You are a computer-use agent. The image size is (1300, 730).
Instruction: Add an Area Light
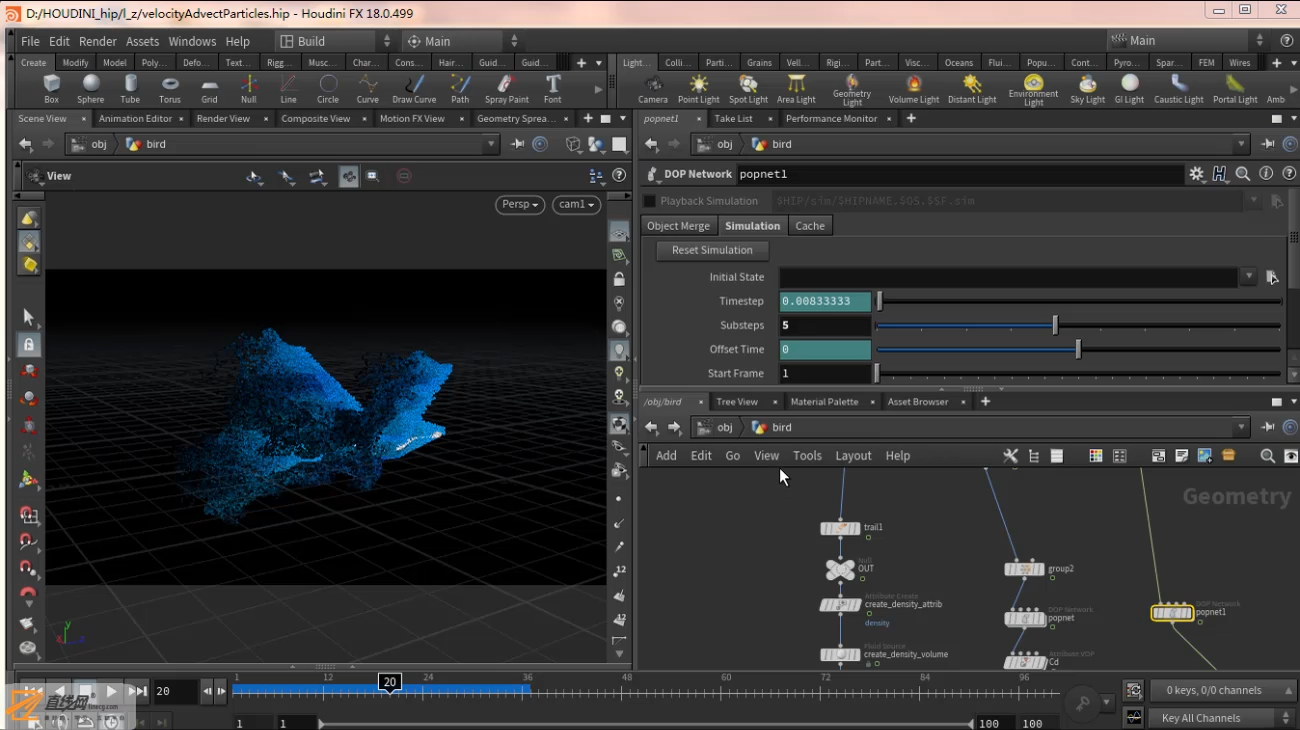point(796,89)
